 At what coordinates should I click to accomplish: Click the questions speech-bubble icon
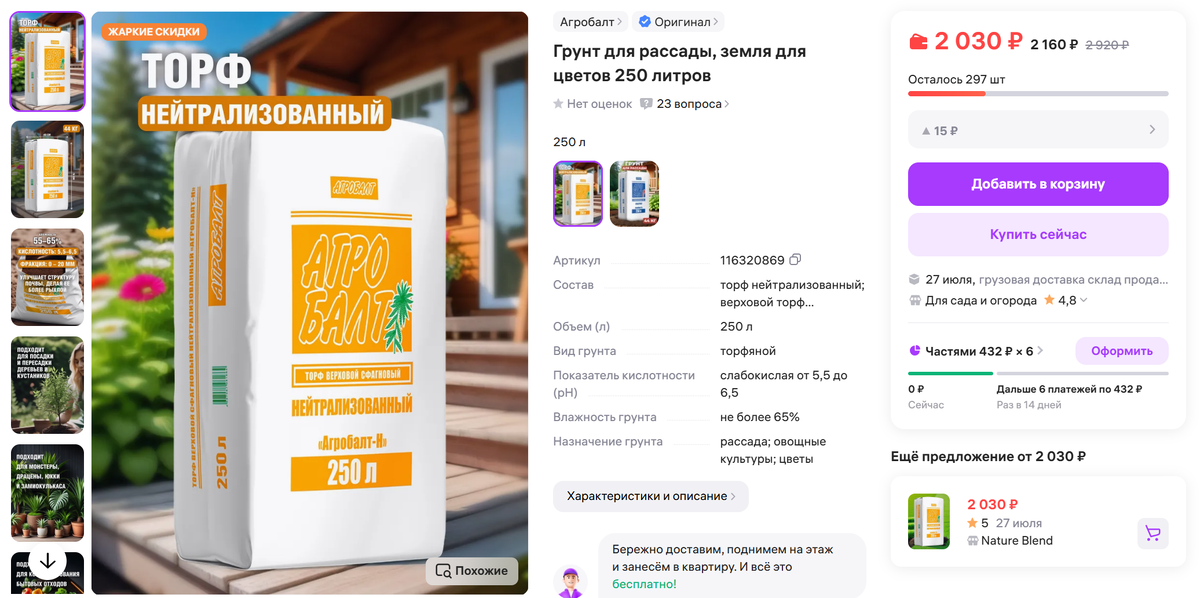tap(646, 104)
